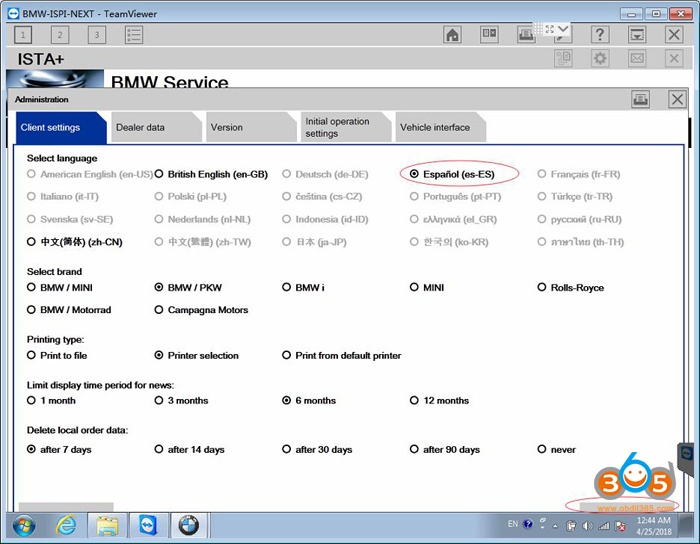Switch to the Dealer data tab

(x=156, y=128)
